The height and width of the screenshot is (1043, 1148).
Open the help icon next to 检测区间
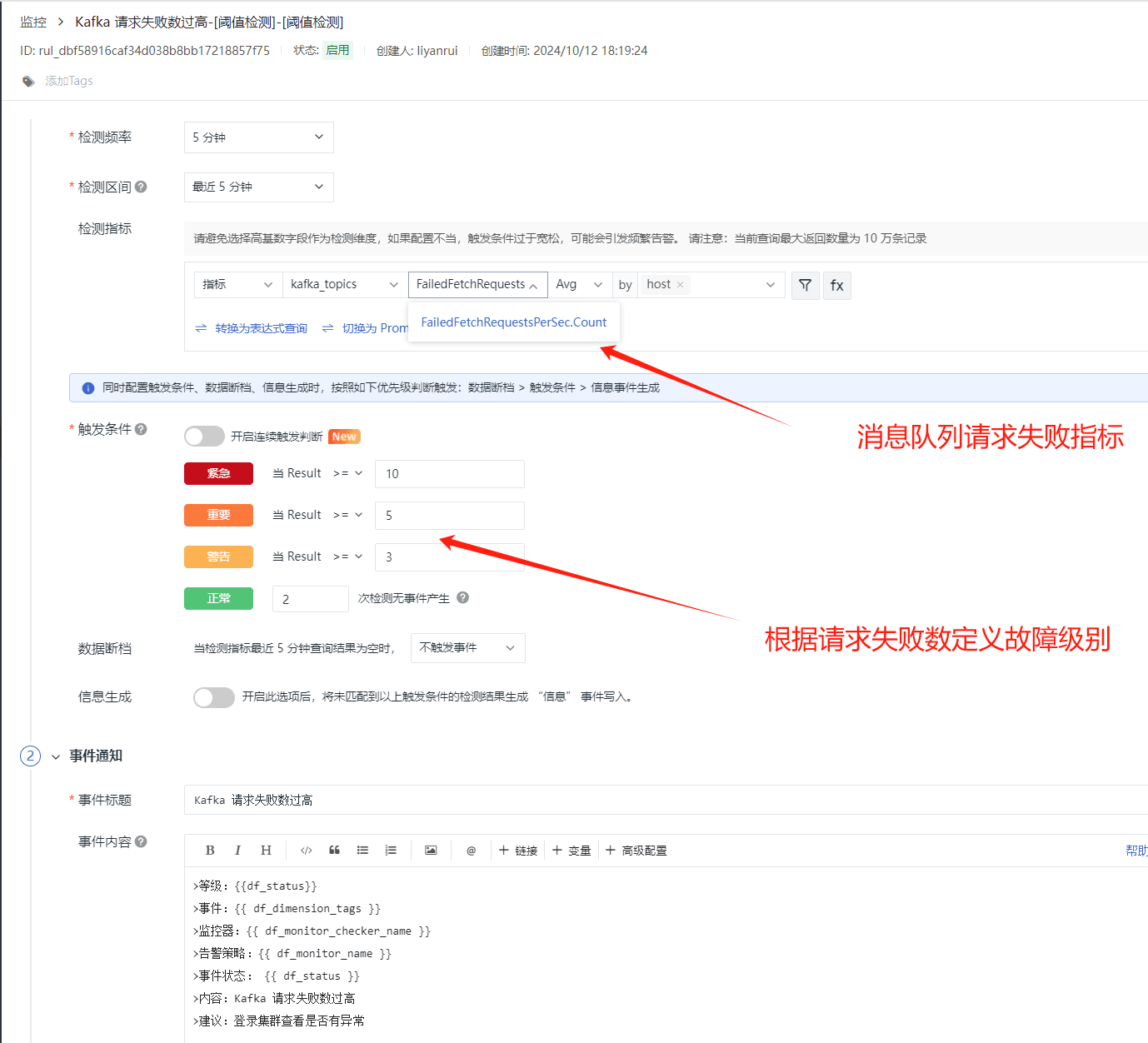point(141,187)
